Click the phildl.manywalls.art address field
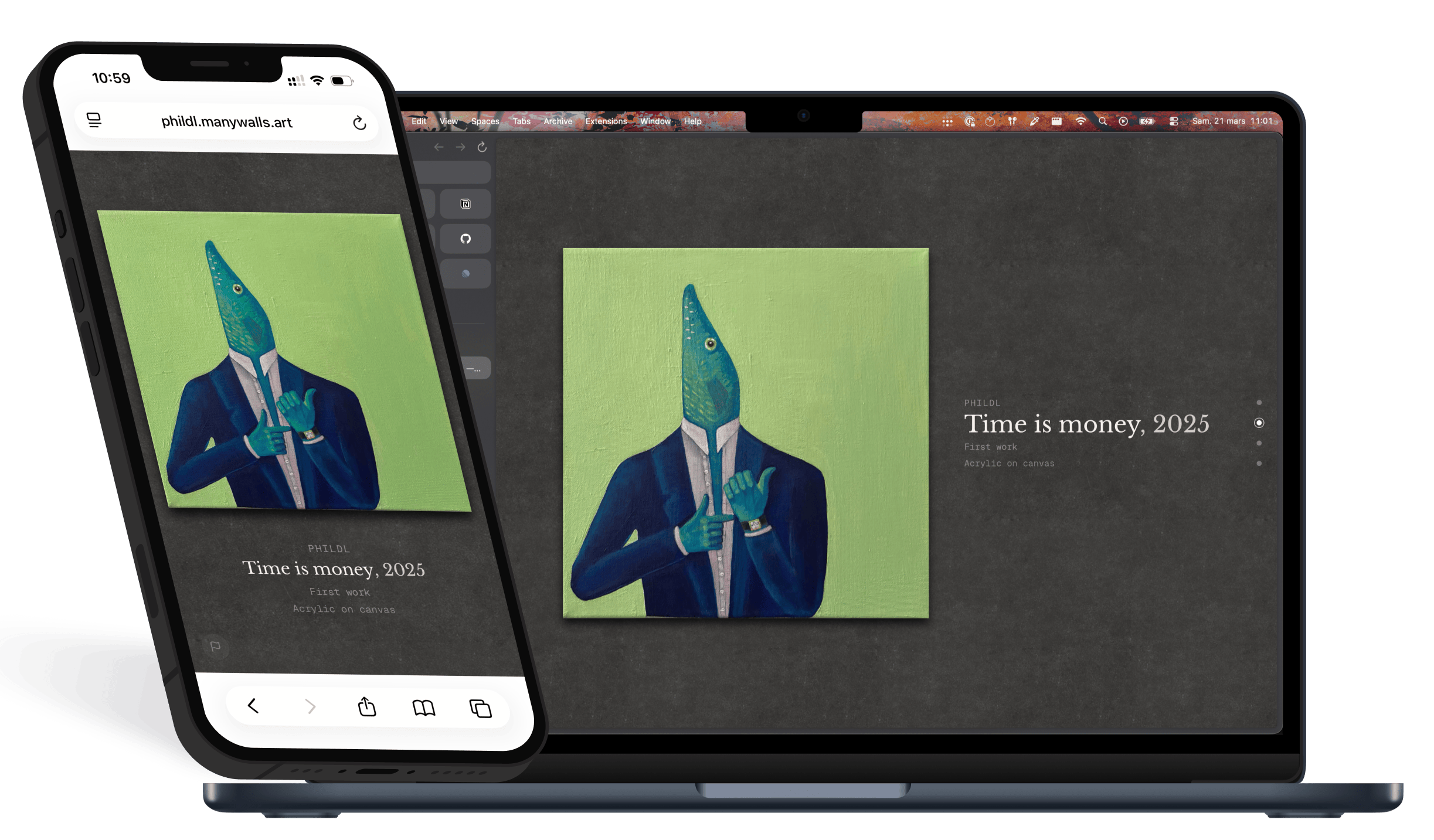1434x840 pixels. (x=227, y=122)
